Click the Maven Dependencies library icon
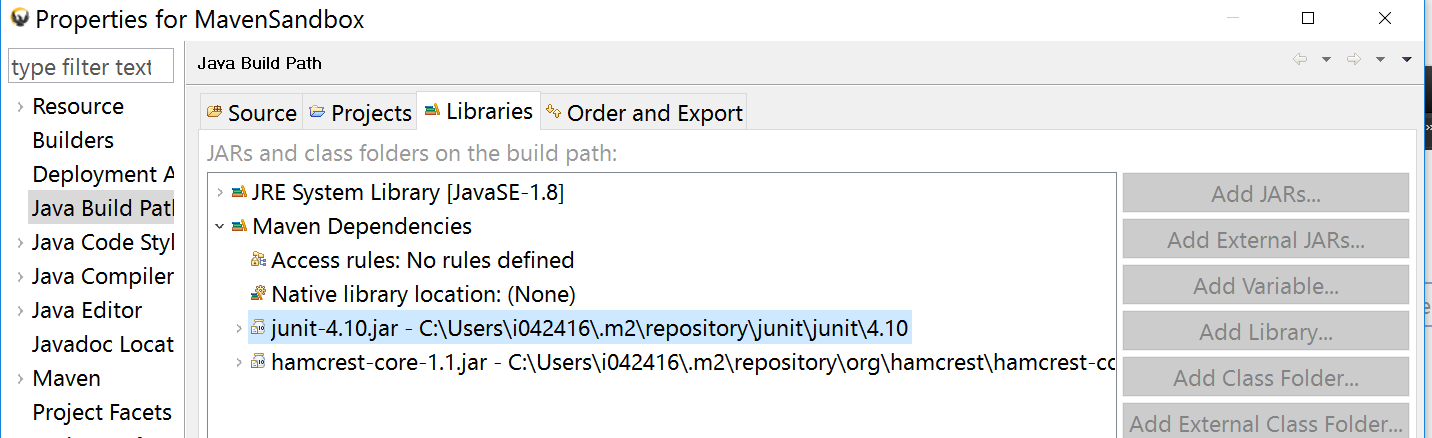The image size is (1432, 438). tap(239, 226)
